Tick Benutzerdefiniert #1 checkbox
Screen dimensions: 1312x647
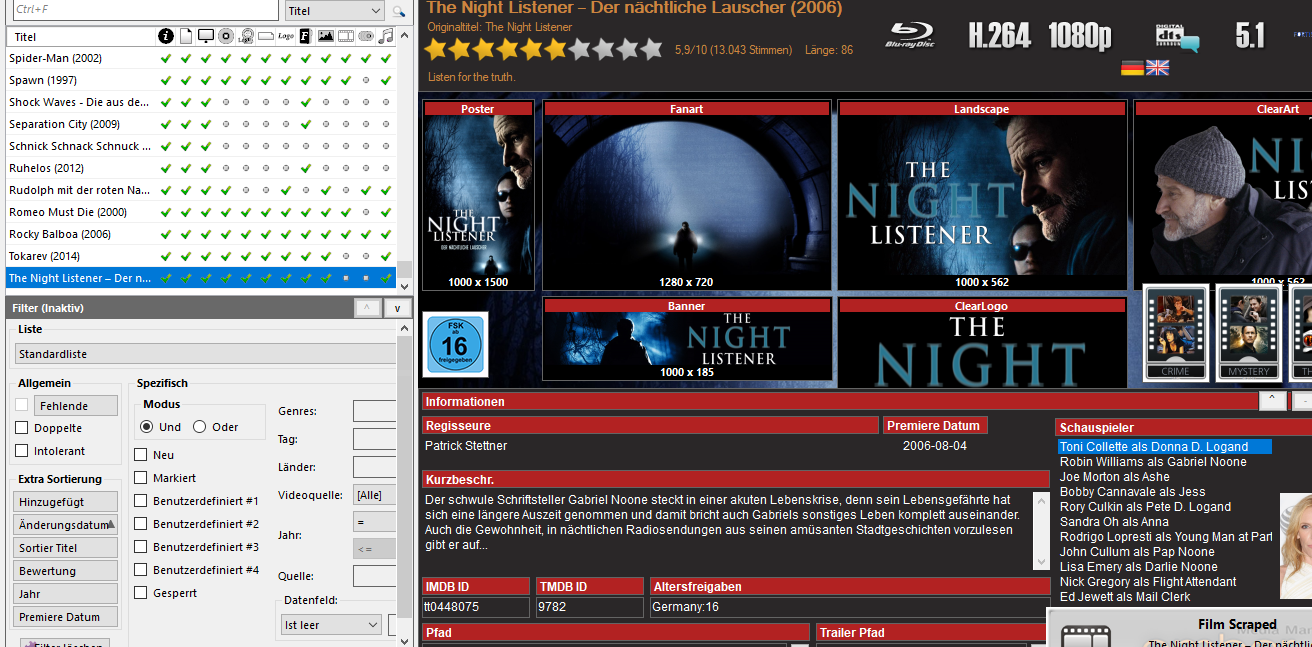point(141,501)
